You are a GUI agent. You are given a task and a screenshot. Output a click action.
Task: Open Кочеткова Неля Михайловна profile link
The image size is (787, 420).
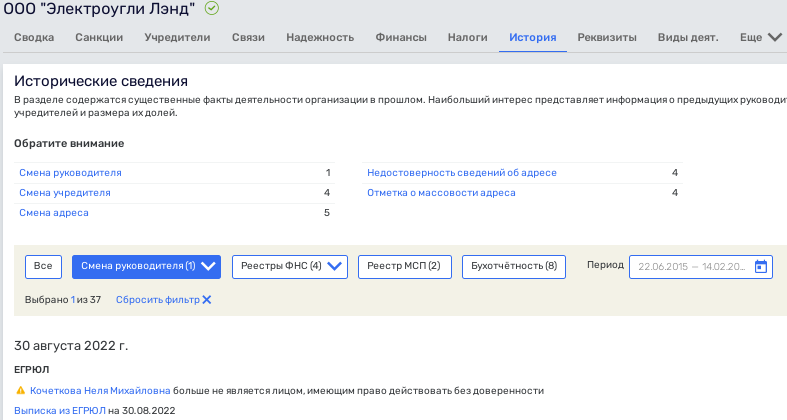[100, 390]
